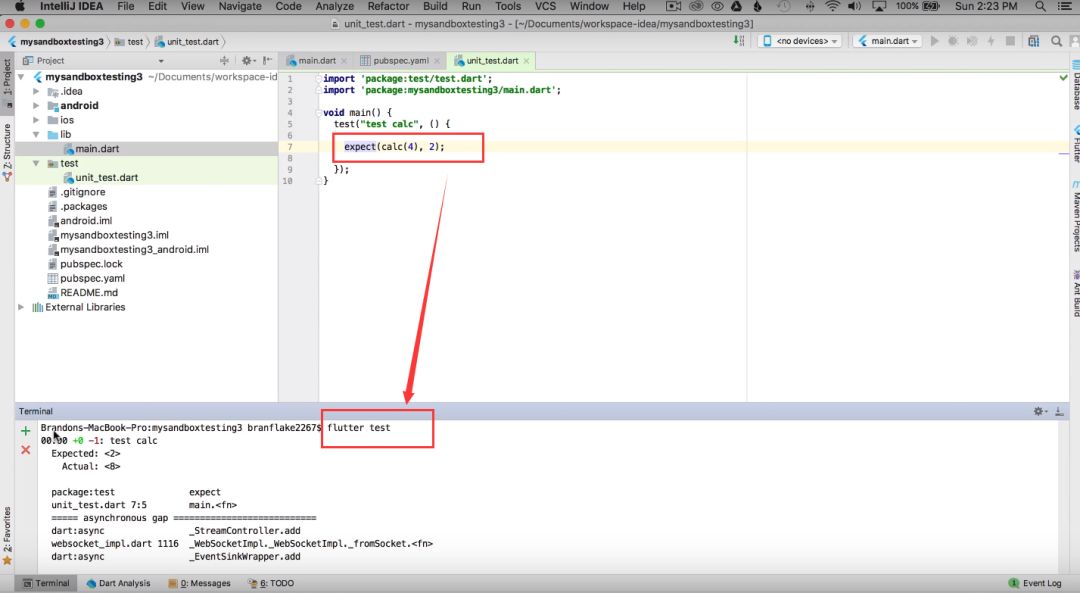This screenshot has width=1080, height=593.
Task: Open the Terminal tool window button
Action: click(46, 583)
